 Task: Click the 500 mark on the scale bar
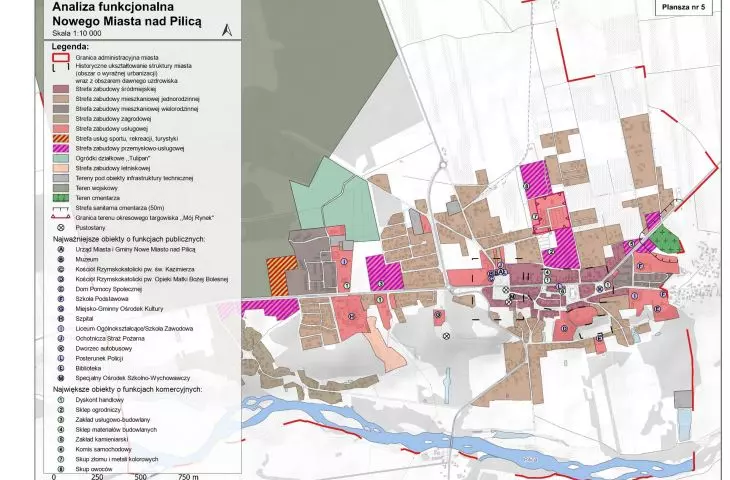(x=141, y=477)
